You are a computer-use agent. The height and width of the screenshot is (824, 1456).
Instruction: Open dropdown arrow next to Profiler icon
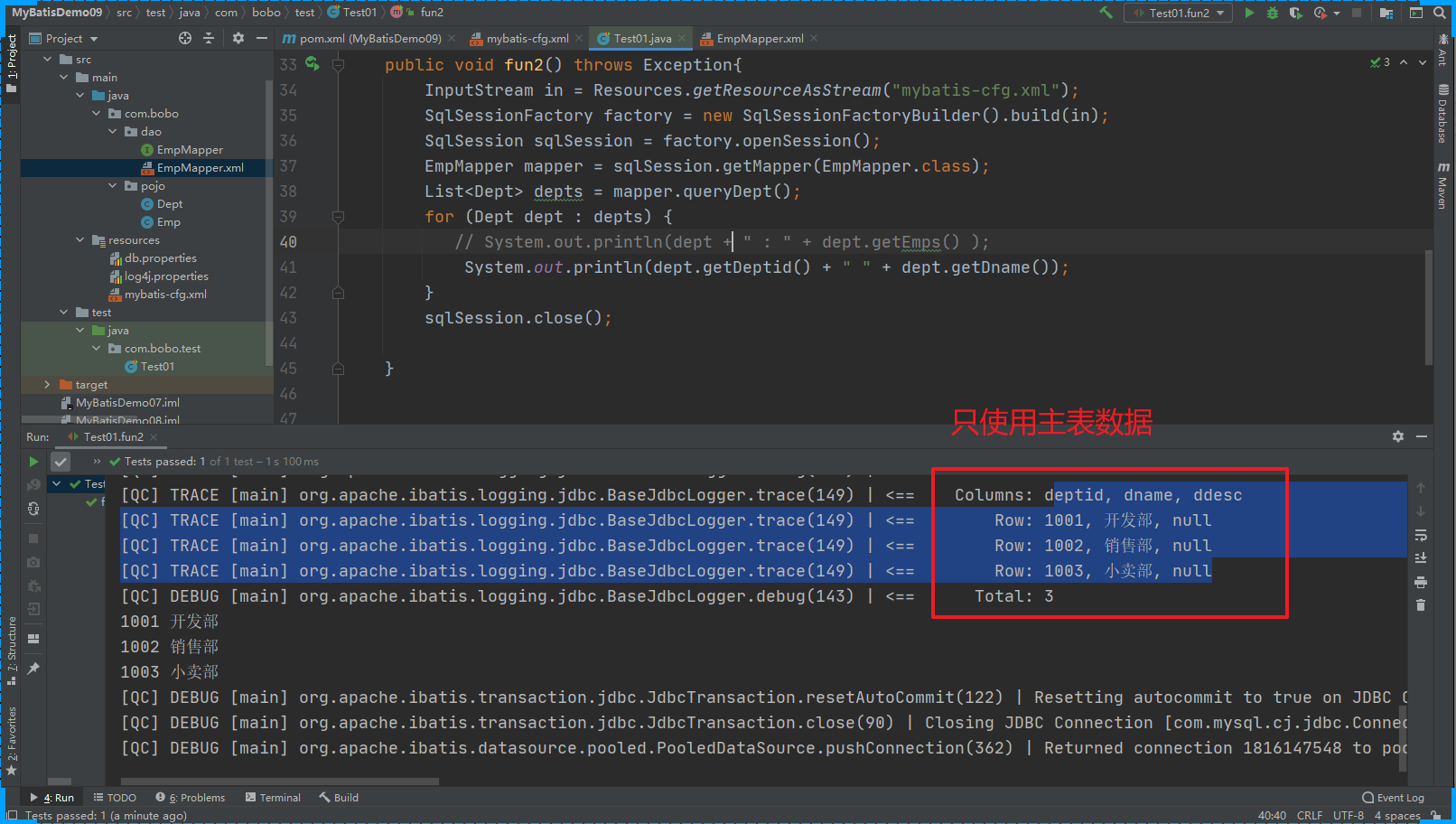pos(1337,14)
